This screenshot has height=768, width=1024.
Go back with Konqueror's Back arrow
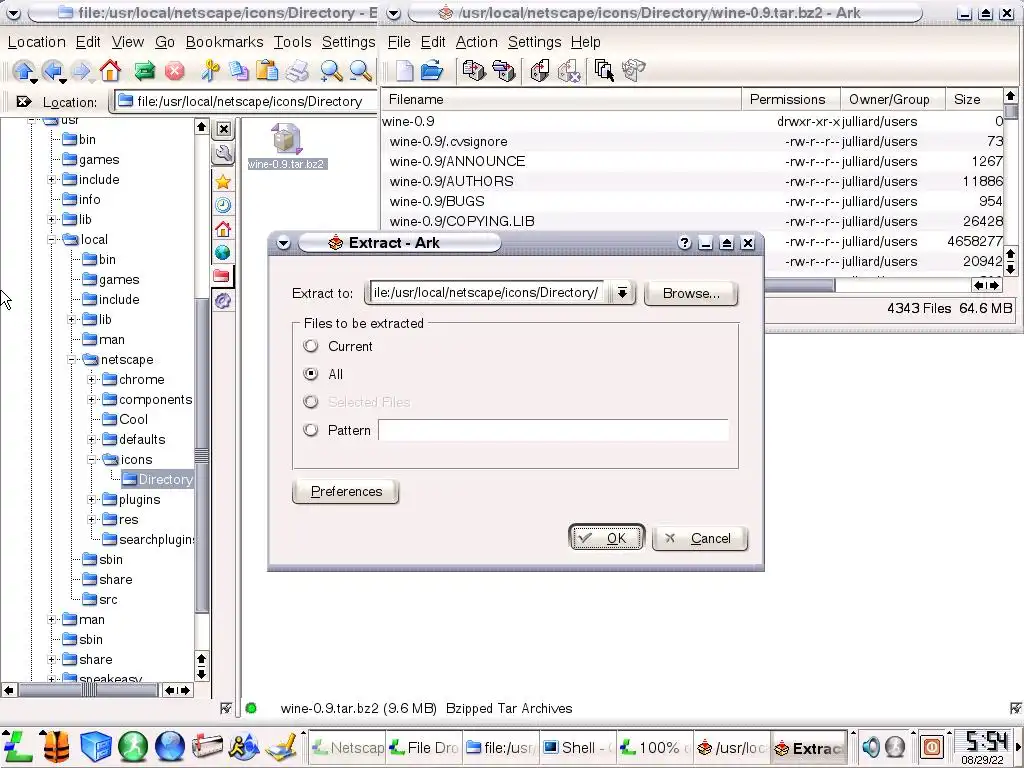pos(54,71)
